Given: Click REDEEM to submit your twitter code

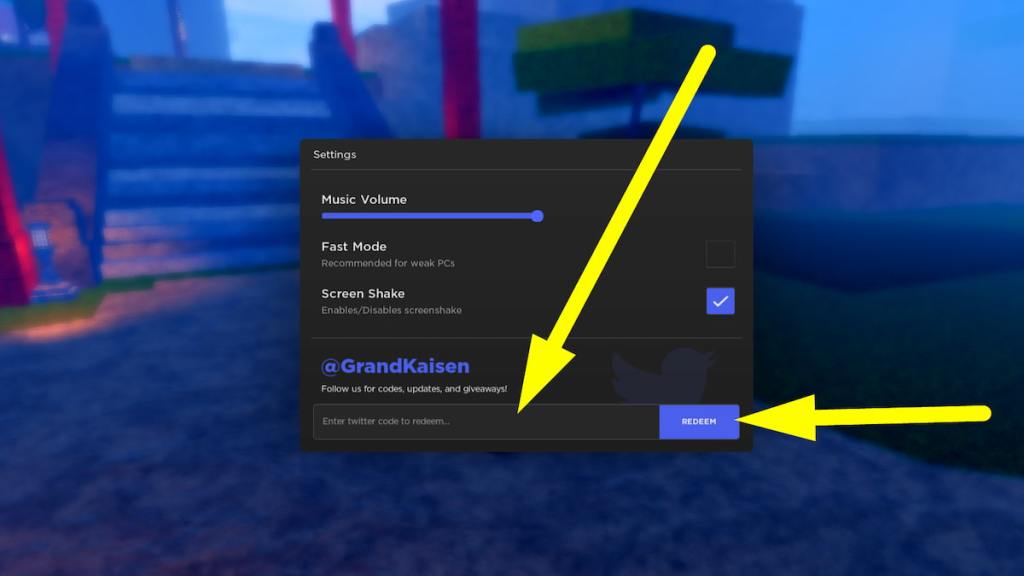Looking at the screenshot, I should pyautogui.click(x=698, y=421).
